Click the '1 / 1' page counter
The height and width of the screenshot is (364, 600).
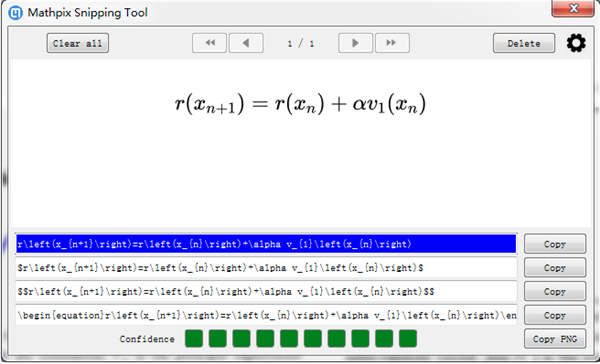(x=301, y=43)
